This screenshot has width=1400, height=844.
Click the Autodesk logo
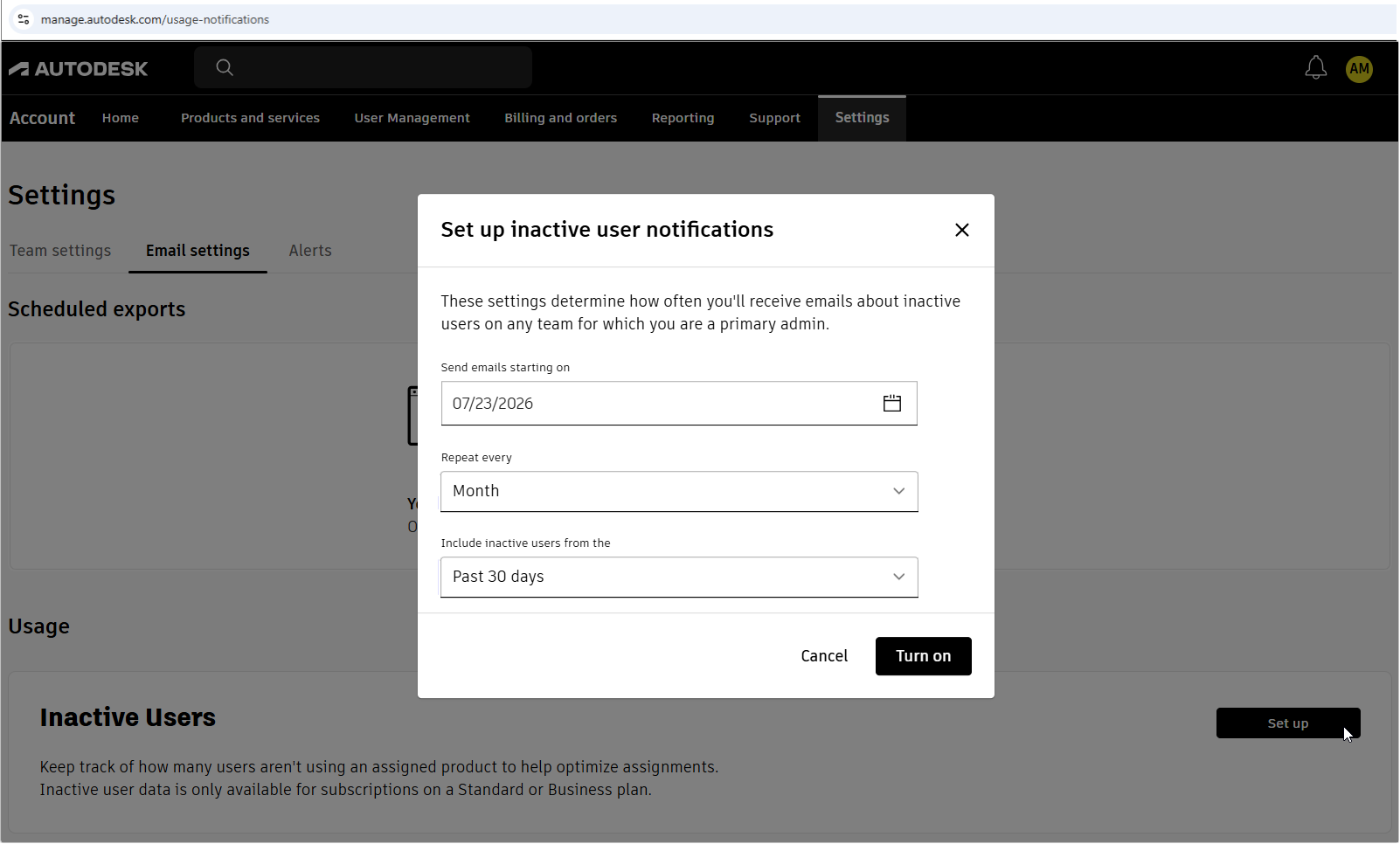79,69
